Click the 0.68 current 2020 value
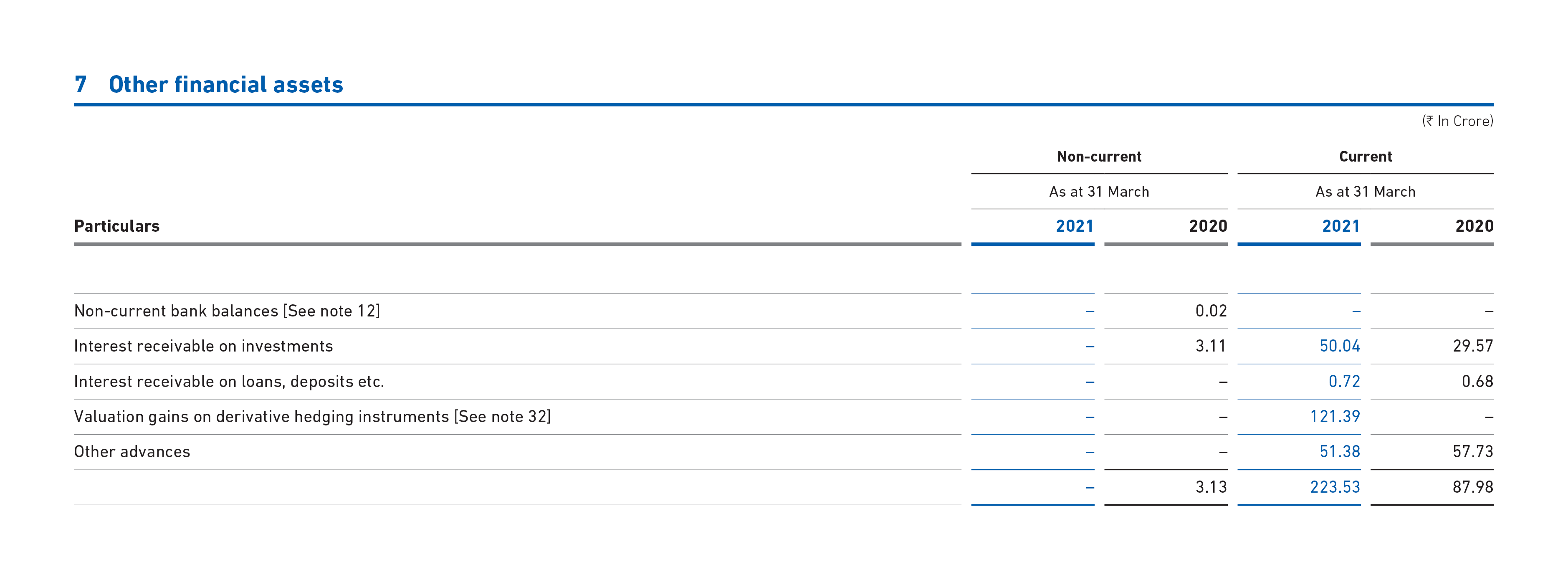1568x582 pixels. (x=1477, y=382)
